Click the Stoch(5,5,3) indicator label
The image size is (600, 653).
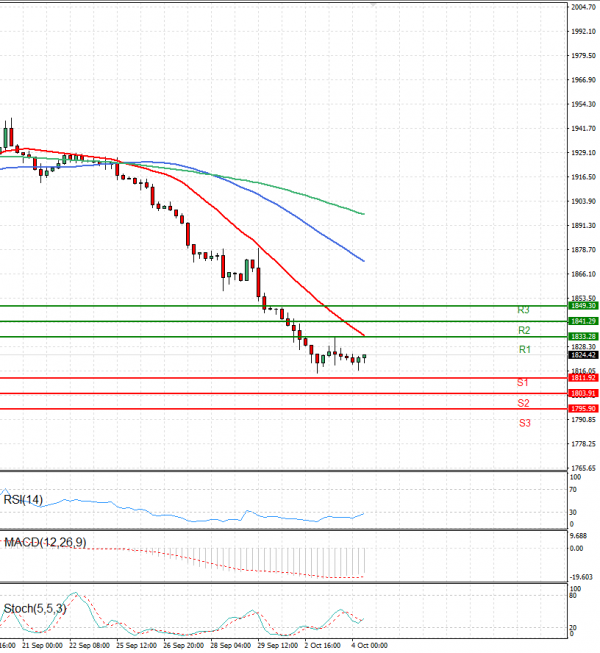coord(35,608)
